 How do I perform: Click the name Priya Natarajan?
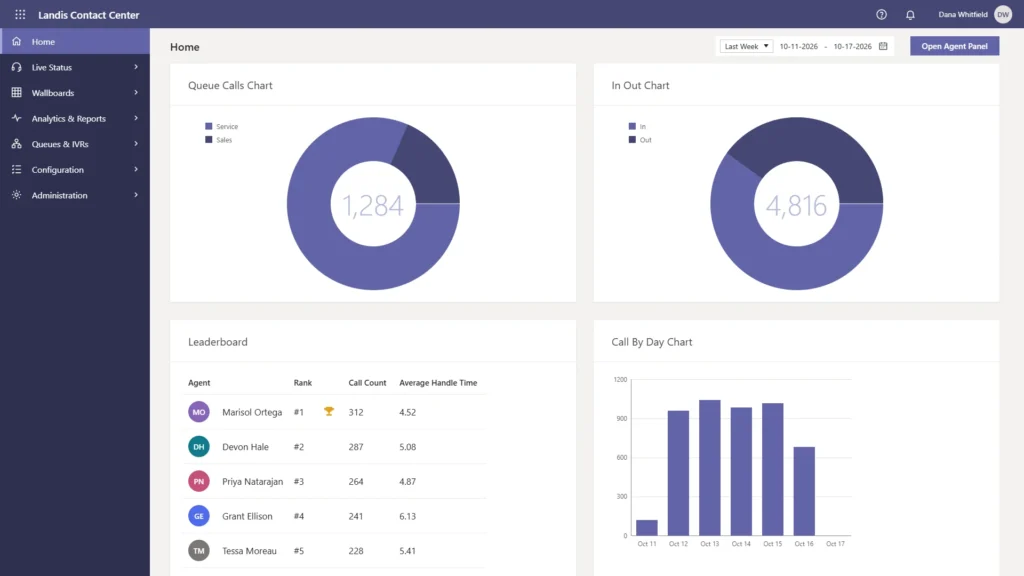[x=253, y=481]
